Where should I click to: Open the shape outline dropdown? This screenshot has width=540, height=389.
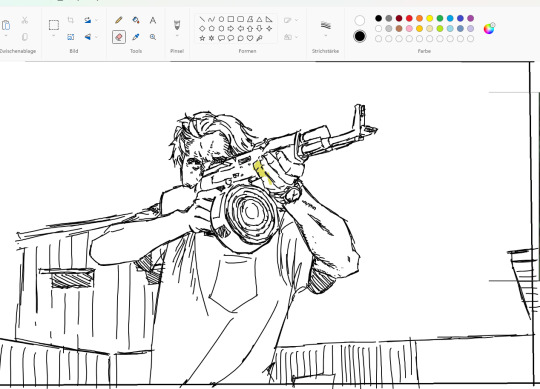pyautogui.click(x=291, y=20)
